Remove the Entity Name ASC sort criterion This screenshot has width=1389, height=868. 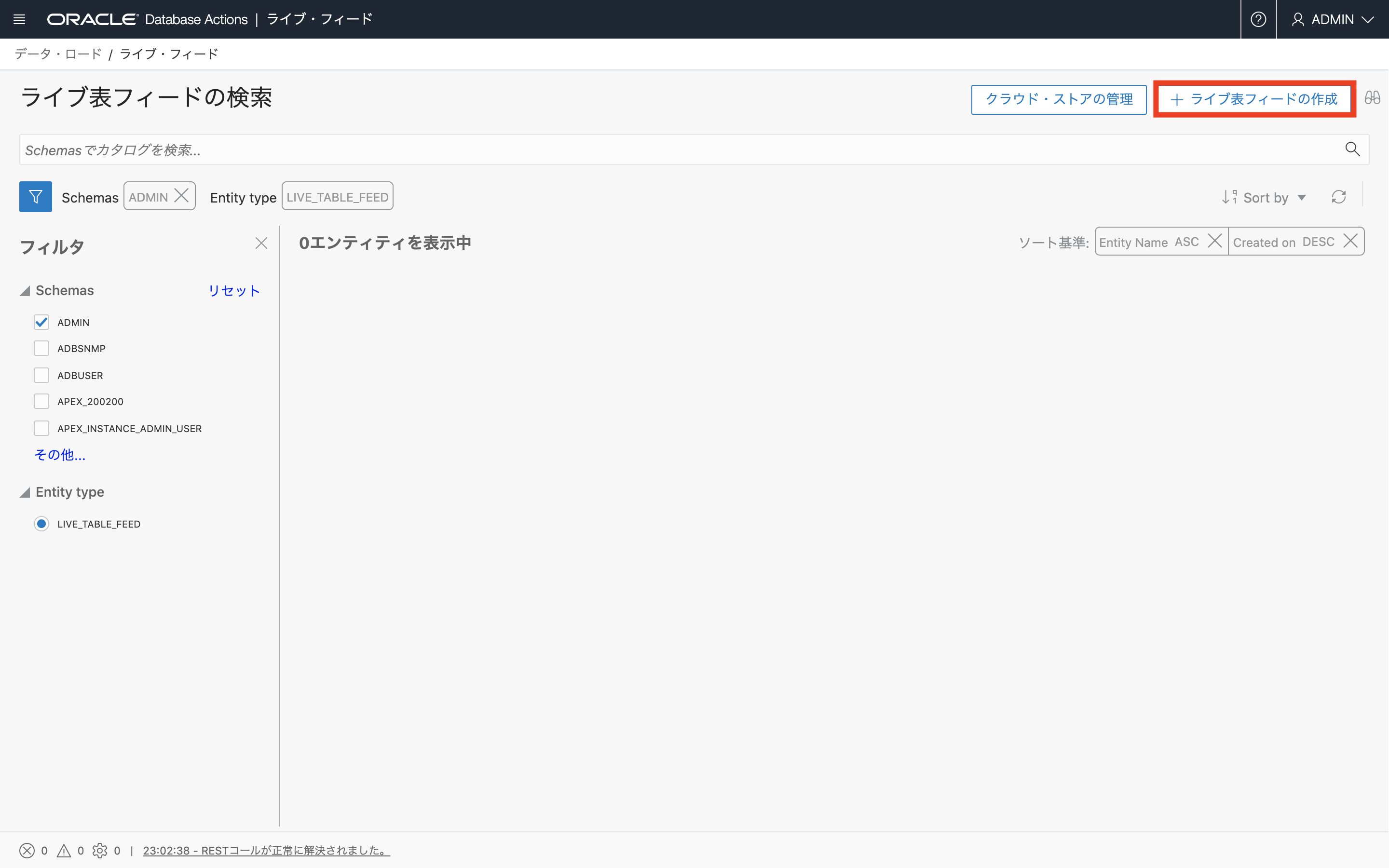[x=1214, y=241]
